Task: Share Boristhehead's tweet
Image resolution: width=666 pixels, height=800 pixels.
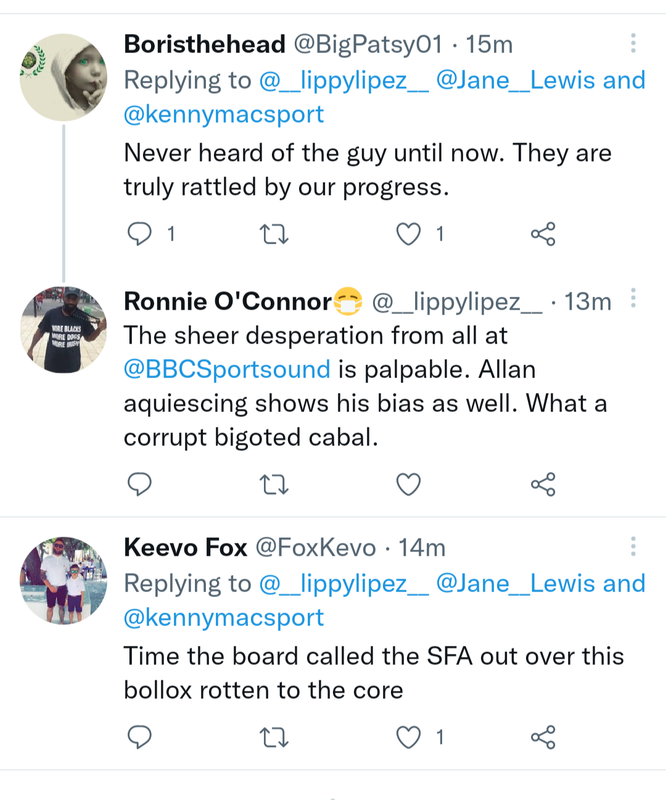Action: pos(543,235)
